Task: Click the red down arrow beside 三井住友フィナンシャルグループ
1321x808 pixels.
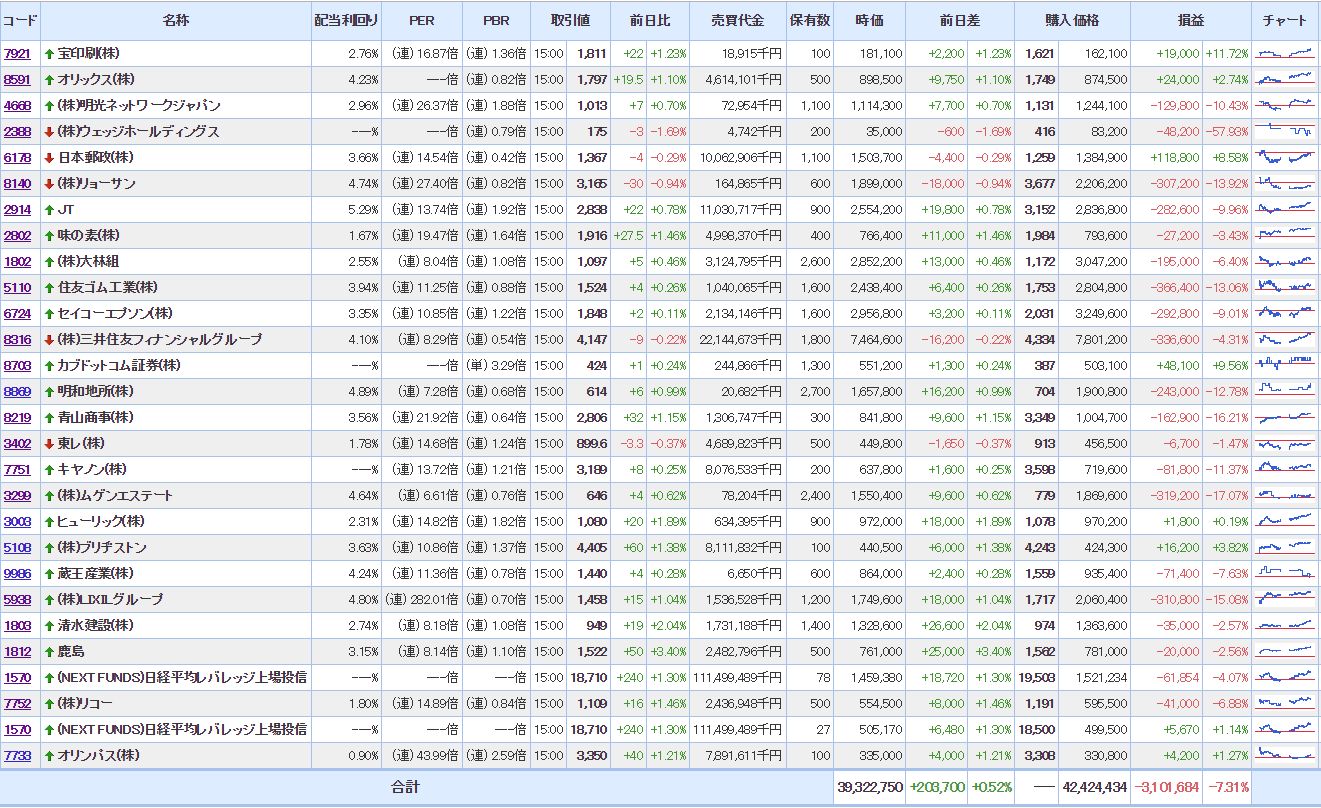Action: pos(49,339)
